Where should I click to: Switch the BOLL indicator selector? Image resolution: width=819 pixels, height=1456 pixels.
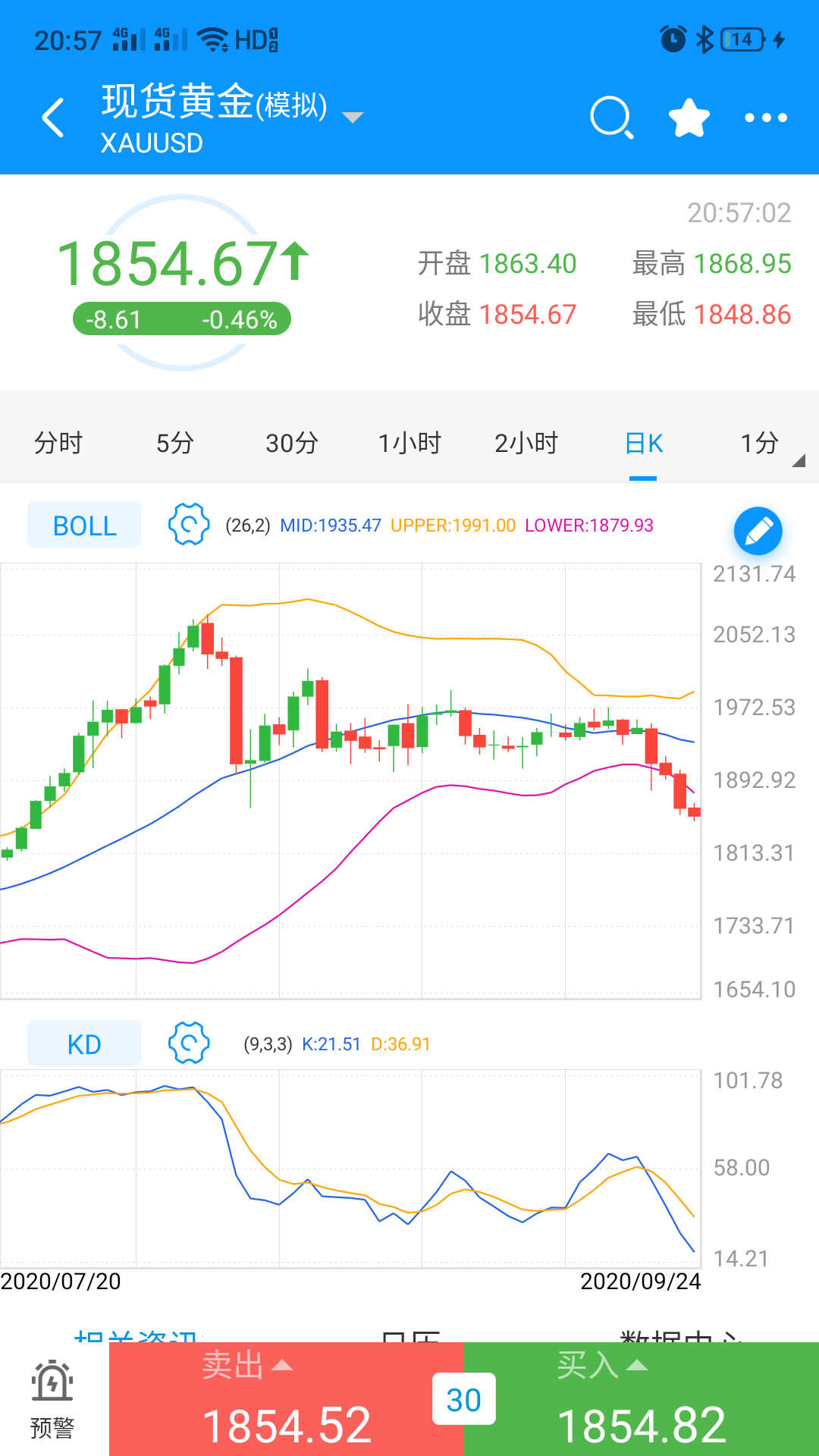[84, 525]
